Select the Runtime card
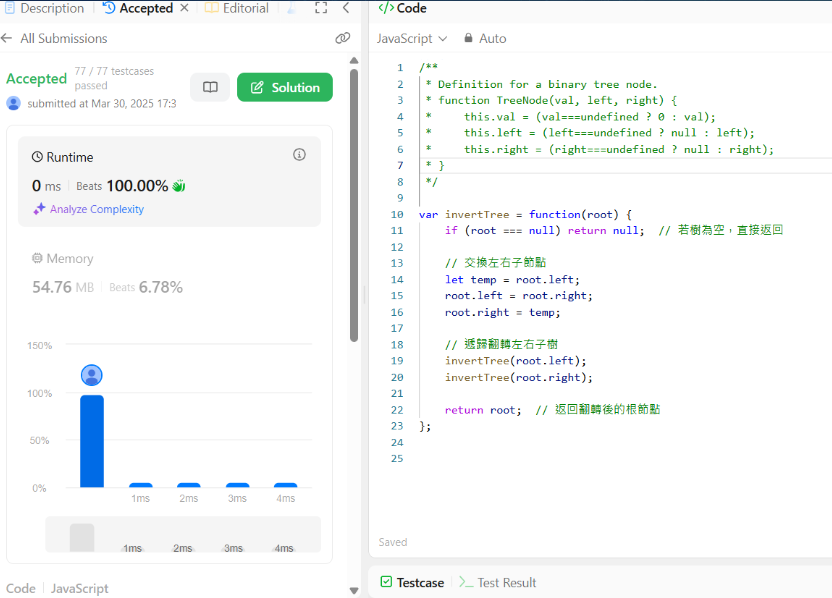 point(169,181)
